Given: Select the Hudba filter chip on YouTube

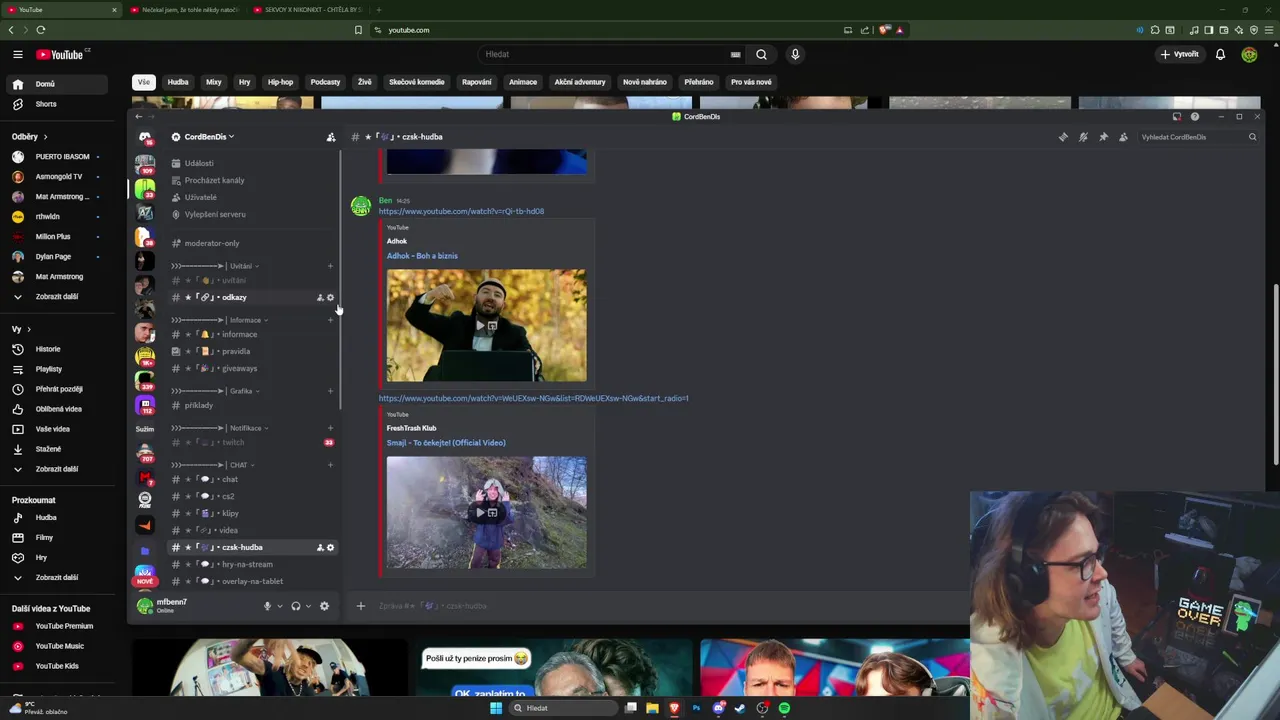Looking at the screenshot, I should 178,82.
